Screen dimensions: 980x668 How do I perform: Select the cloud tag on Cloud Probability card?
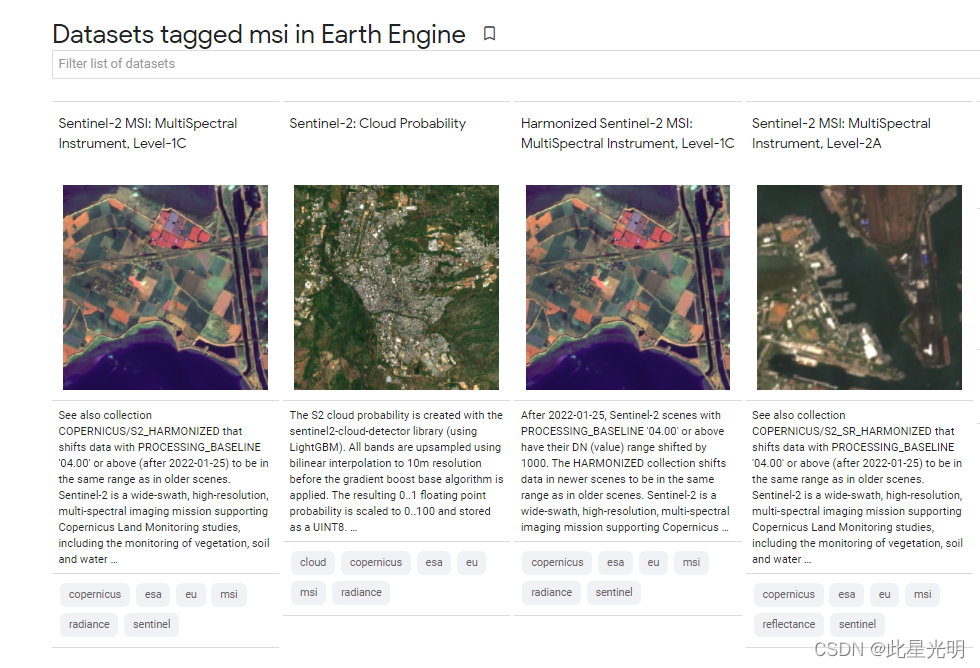coord(312,562)
